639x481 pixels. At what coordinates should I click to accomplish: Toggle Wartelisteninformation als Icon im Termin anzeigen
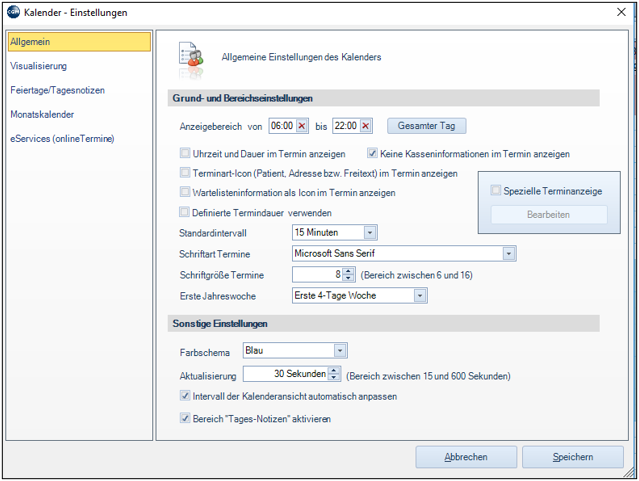coord(185,192)
